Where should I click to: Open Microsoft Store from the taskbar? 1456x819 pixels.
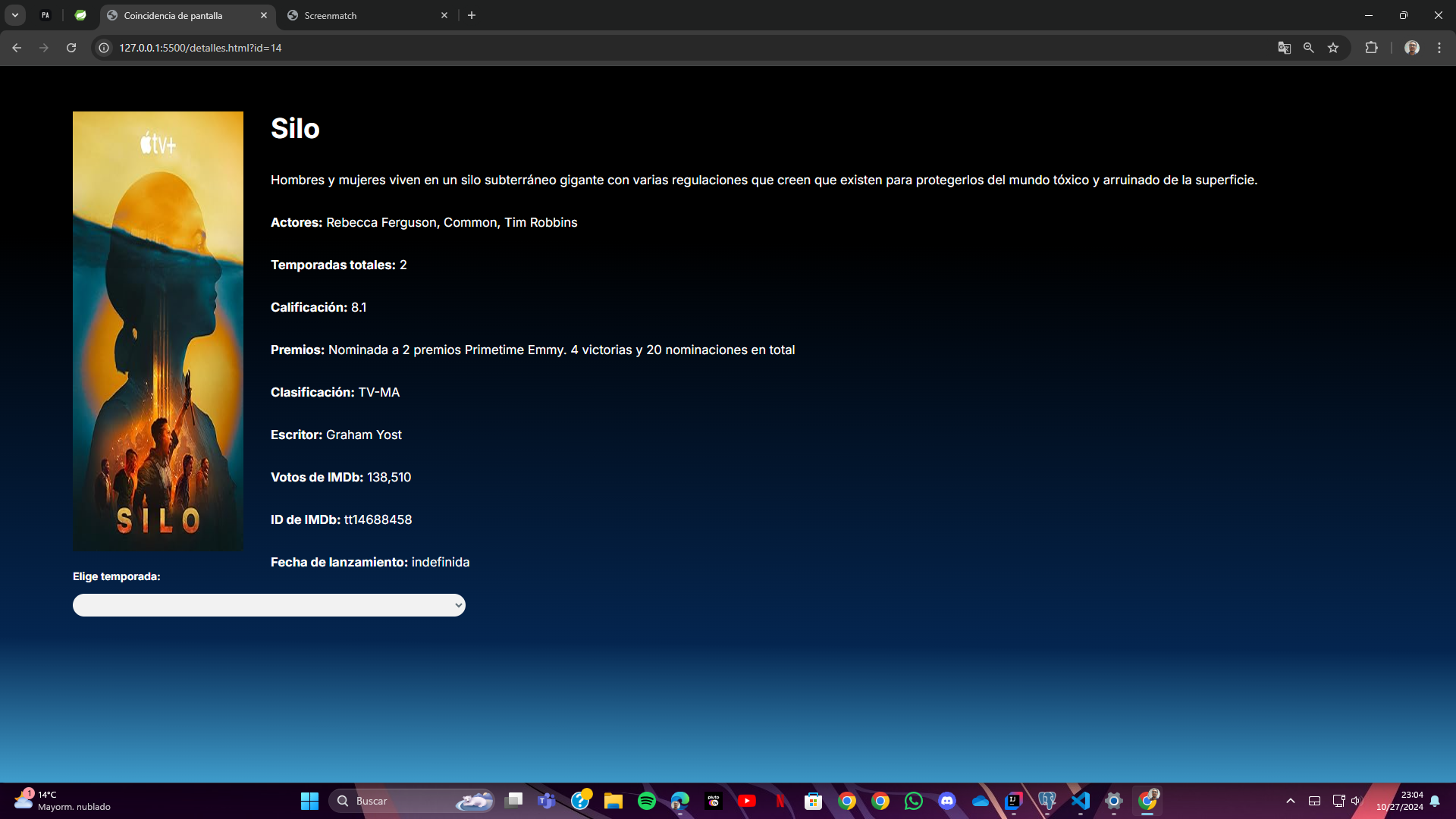tap(814, 801)
